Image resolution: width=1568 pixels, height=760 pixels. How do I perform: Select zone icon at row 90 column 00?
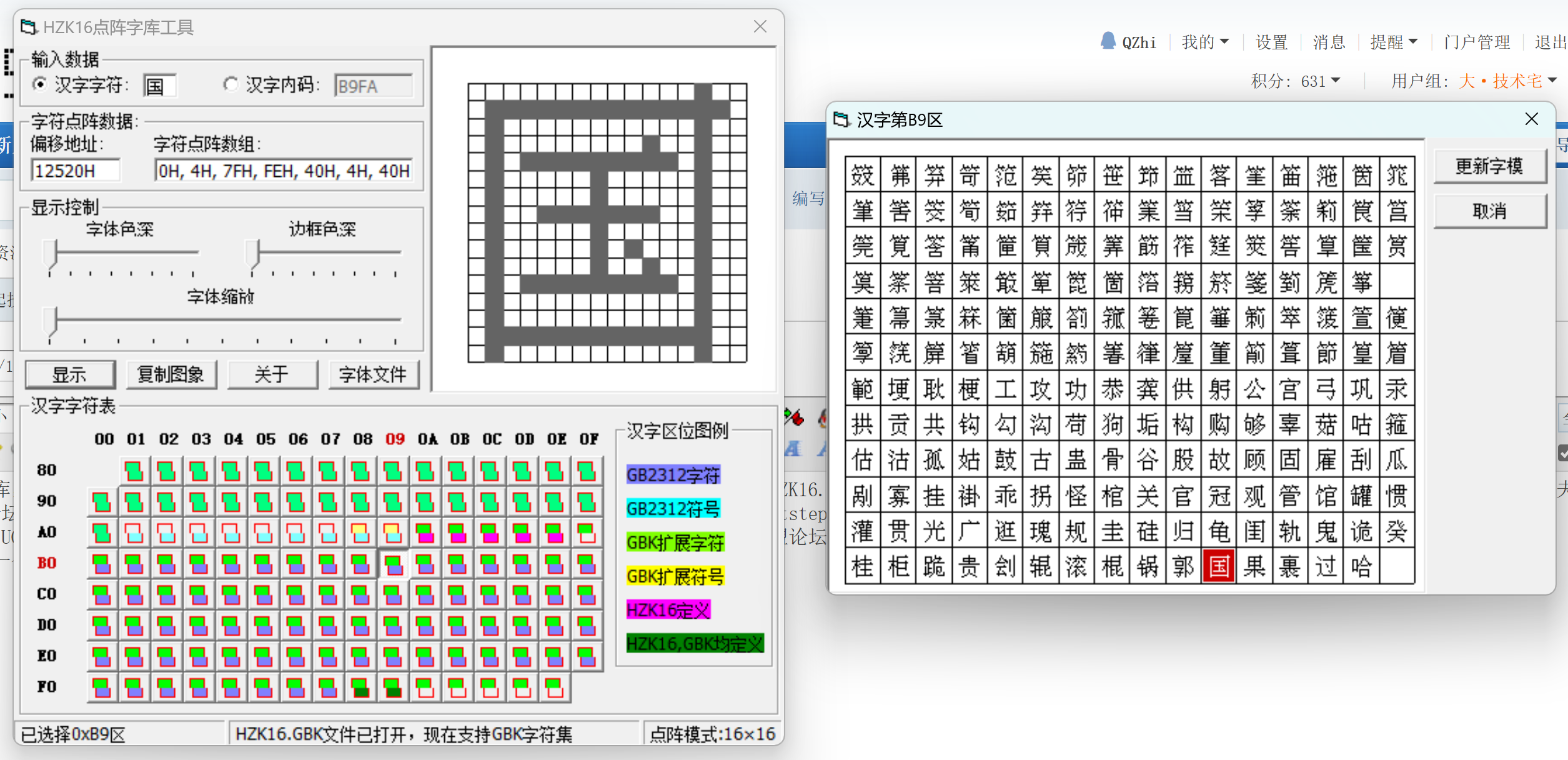click(x=102, y=502)
